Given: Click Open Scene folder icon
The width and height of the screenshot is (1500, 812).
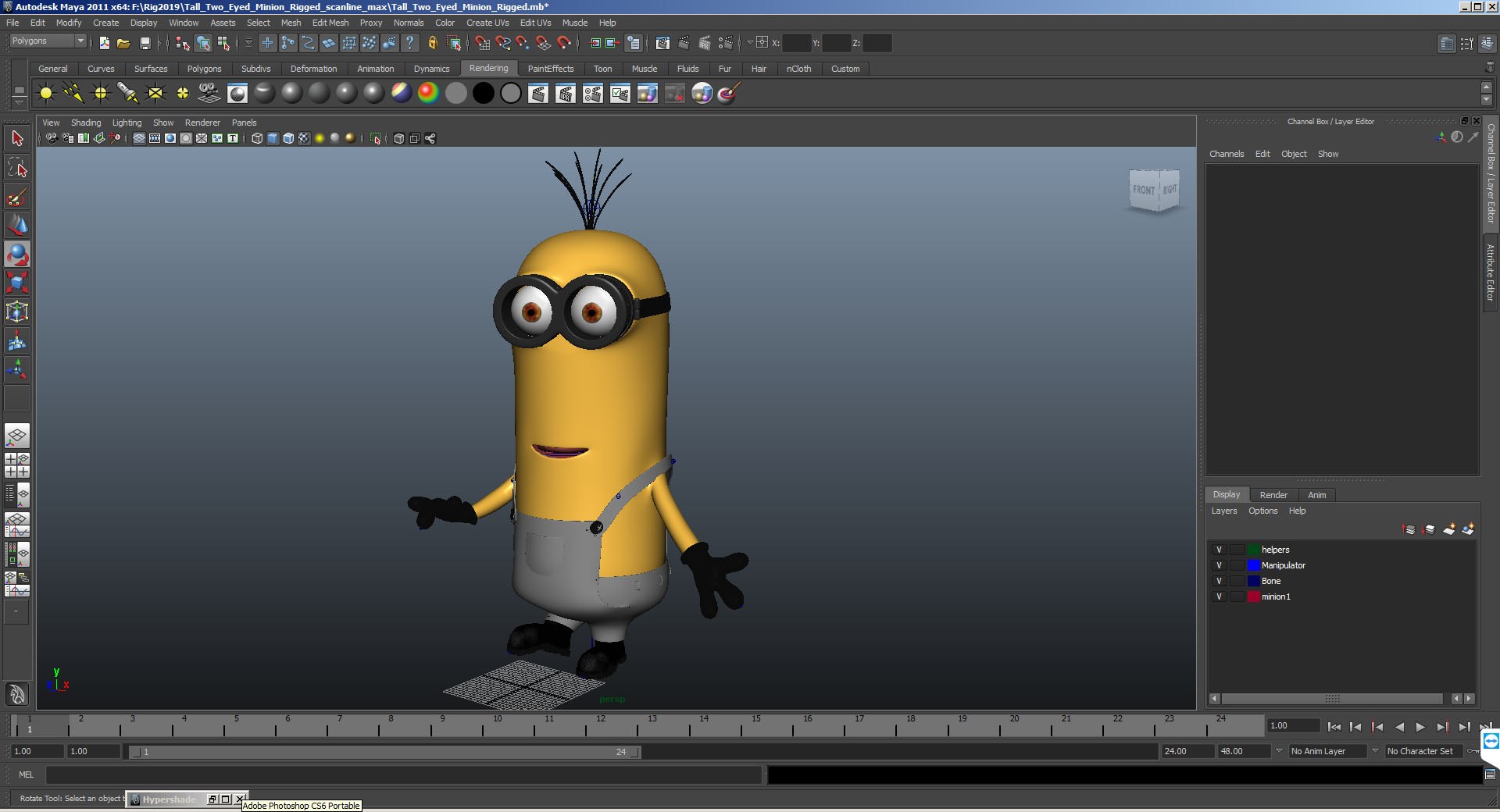Looking at the screenshot, I should 123,43.
